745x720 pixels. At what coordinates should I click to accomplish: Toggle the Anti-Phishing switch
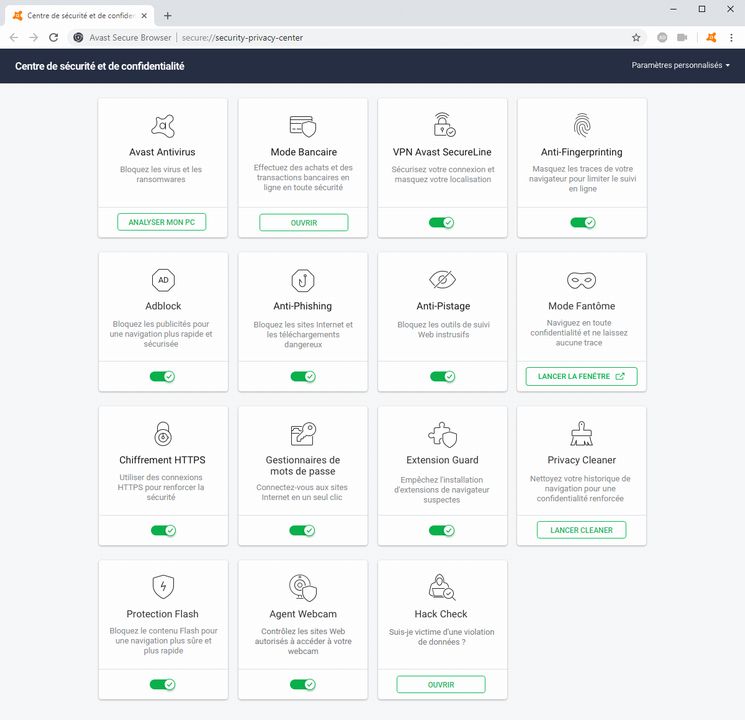303,376
